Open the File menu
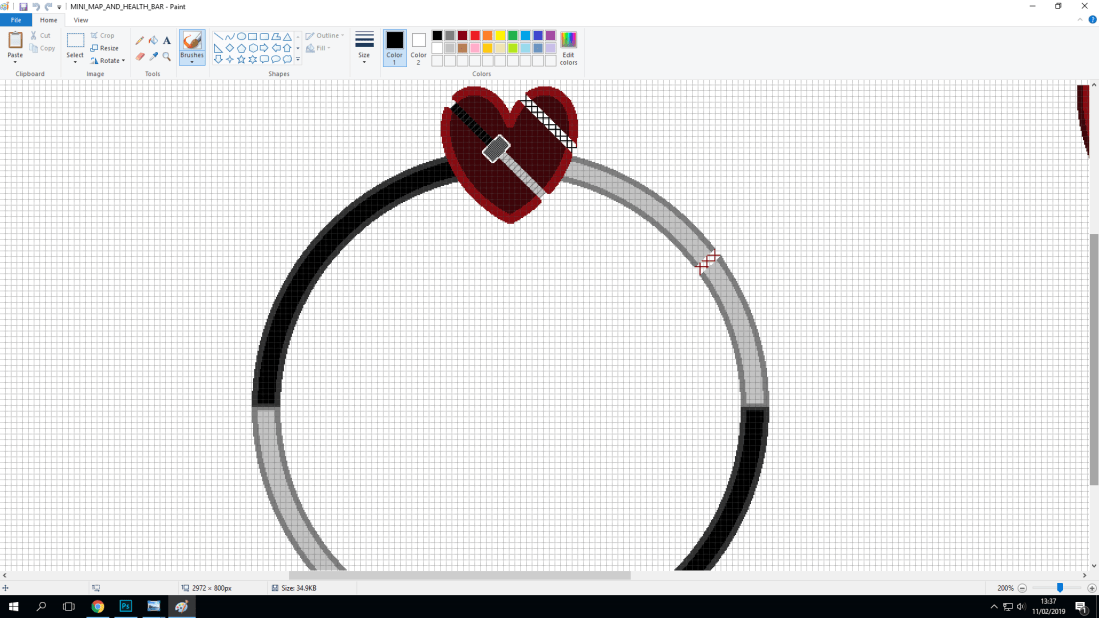The image size is (1099, 618). [x=15, y=19]
